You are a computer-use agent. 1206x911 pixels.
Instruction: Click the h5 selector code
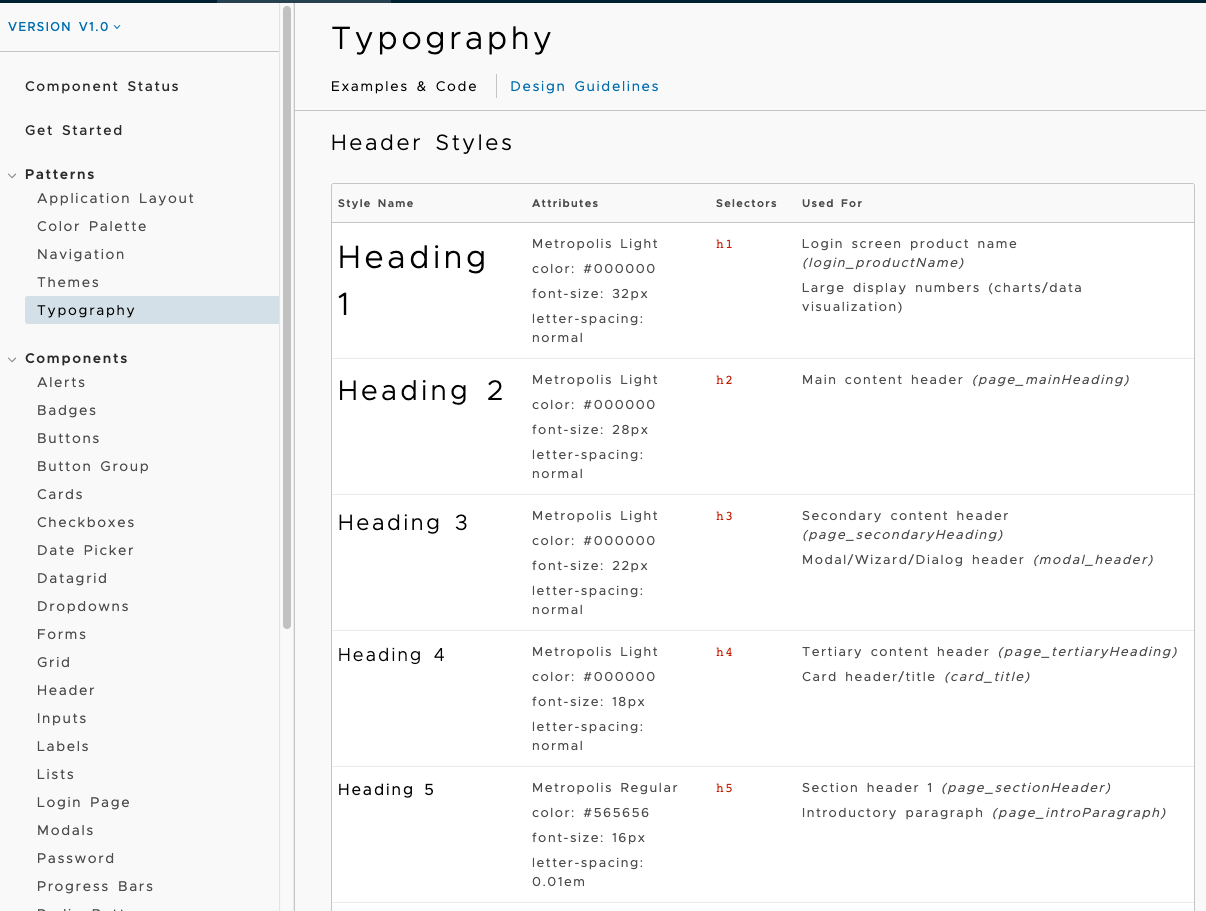[725, 788]
